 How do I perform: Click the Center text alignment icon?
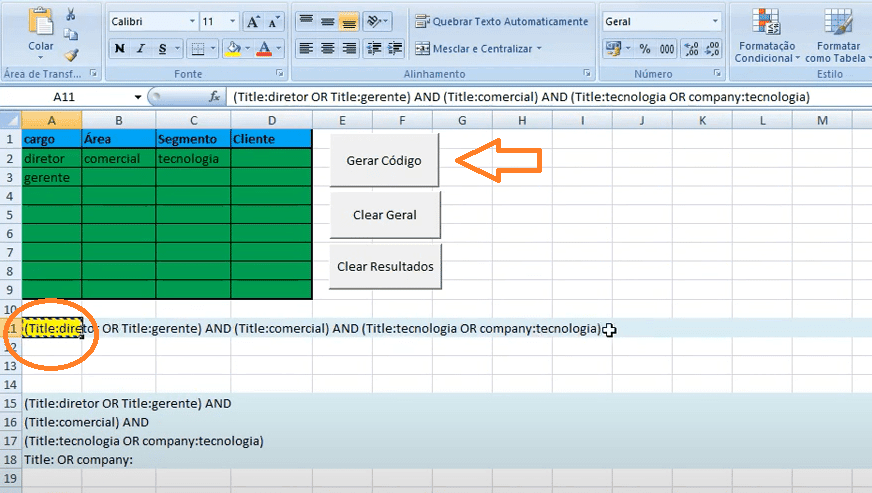(x=328, y=48)
